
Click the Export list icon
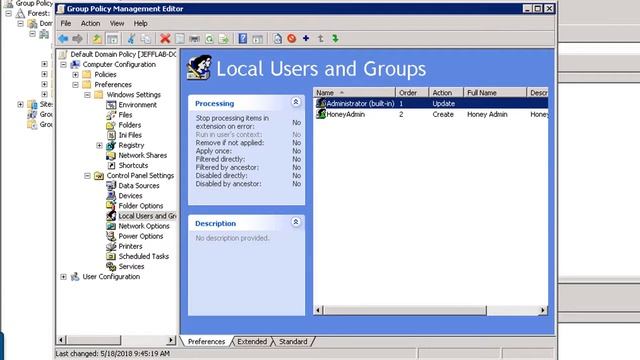(x=224, y=39)
